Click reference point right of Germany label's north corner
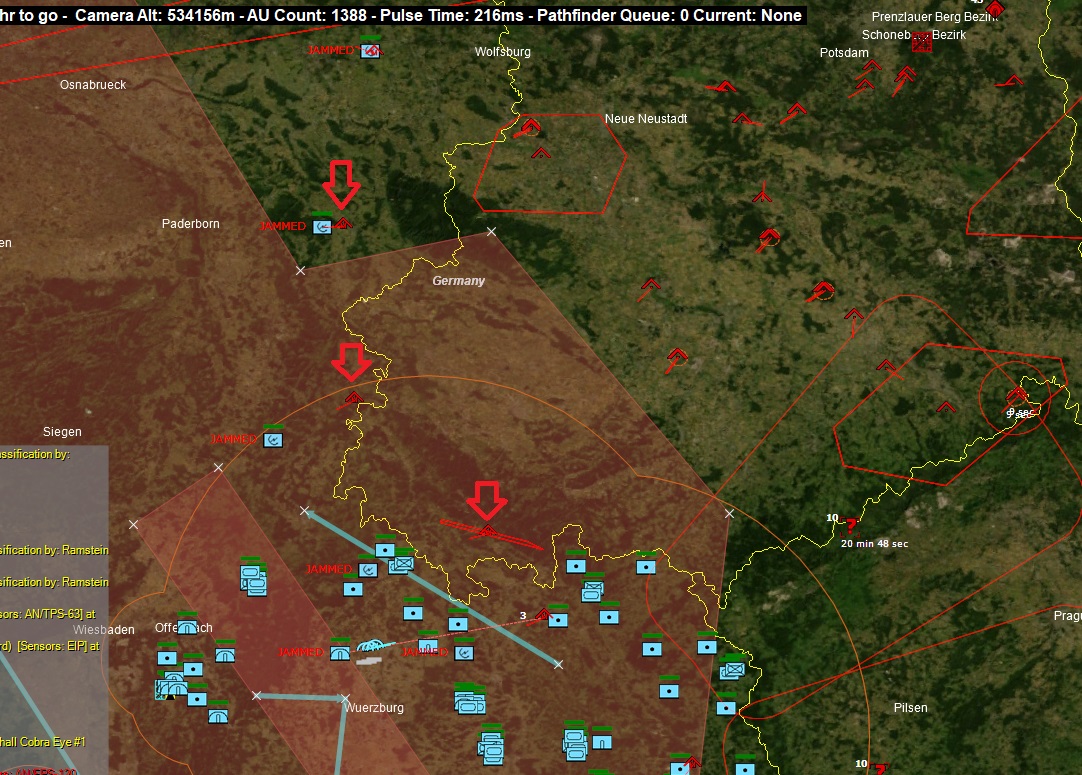 click(491, 231)
